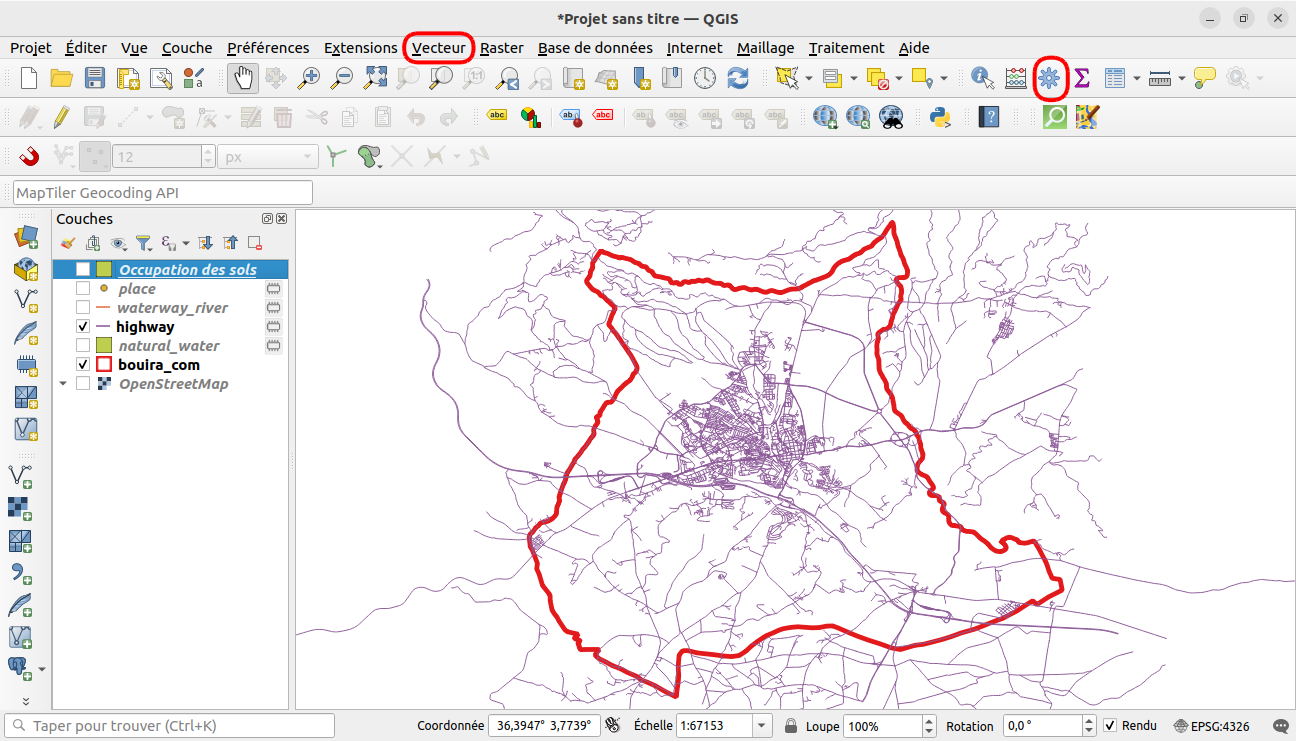Click the highway layer name
Screen dimensions: 1296x741
coord(145,327)
